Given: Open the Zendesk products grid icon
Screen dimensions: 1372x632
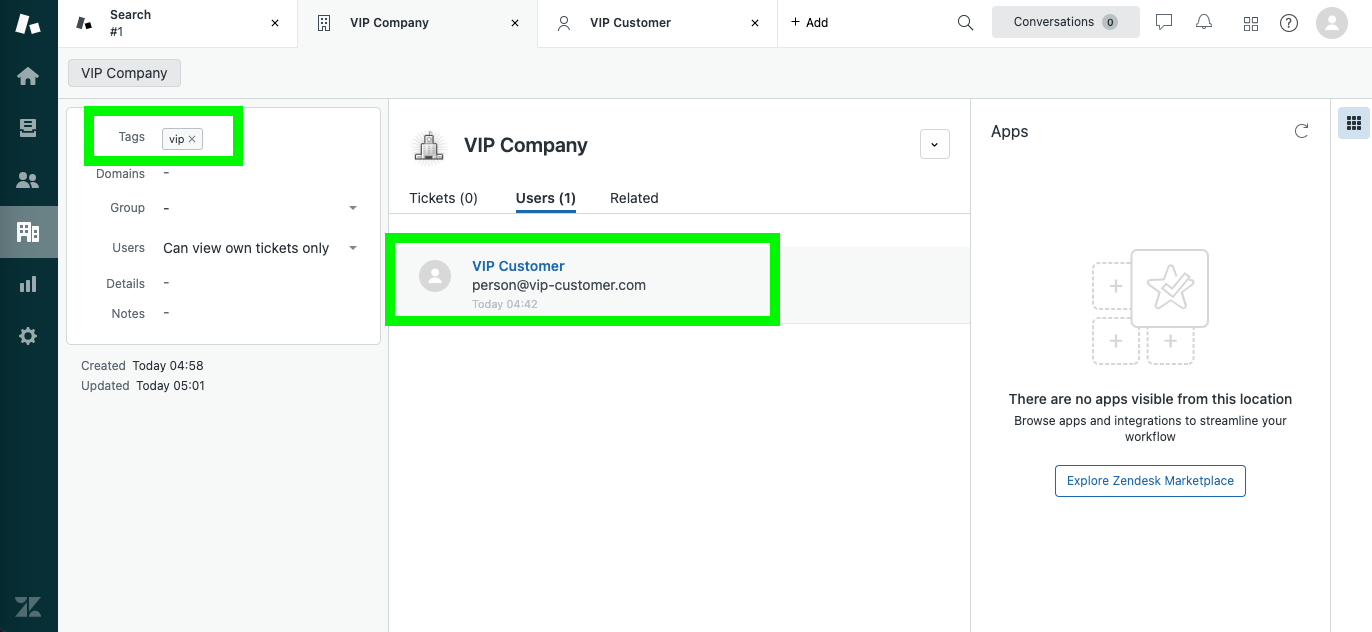Looking at the screenshot, I should click(x=1250, y=23).
